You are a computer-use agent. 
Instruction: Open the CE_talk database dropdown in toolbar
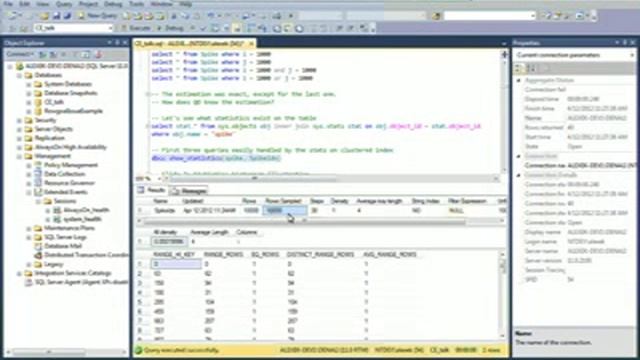tap(110, 28)
